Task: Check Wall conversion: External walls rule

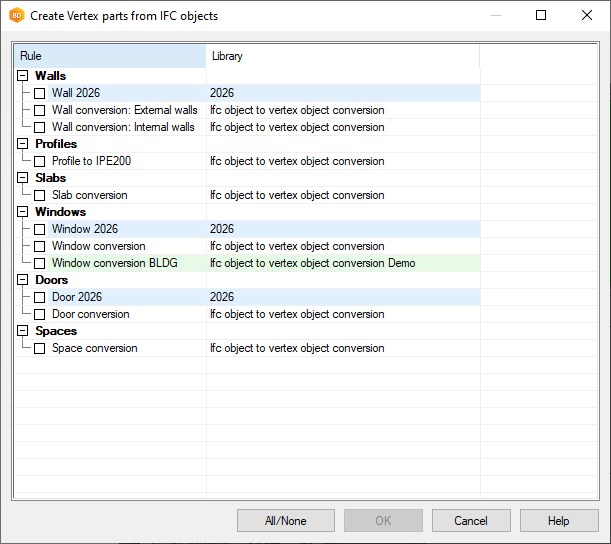Action: pos(40,110)
